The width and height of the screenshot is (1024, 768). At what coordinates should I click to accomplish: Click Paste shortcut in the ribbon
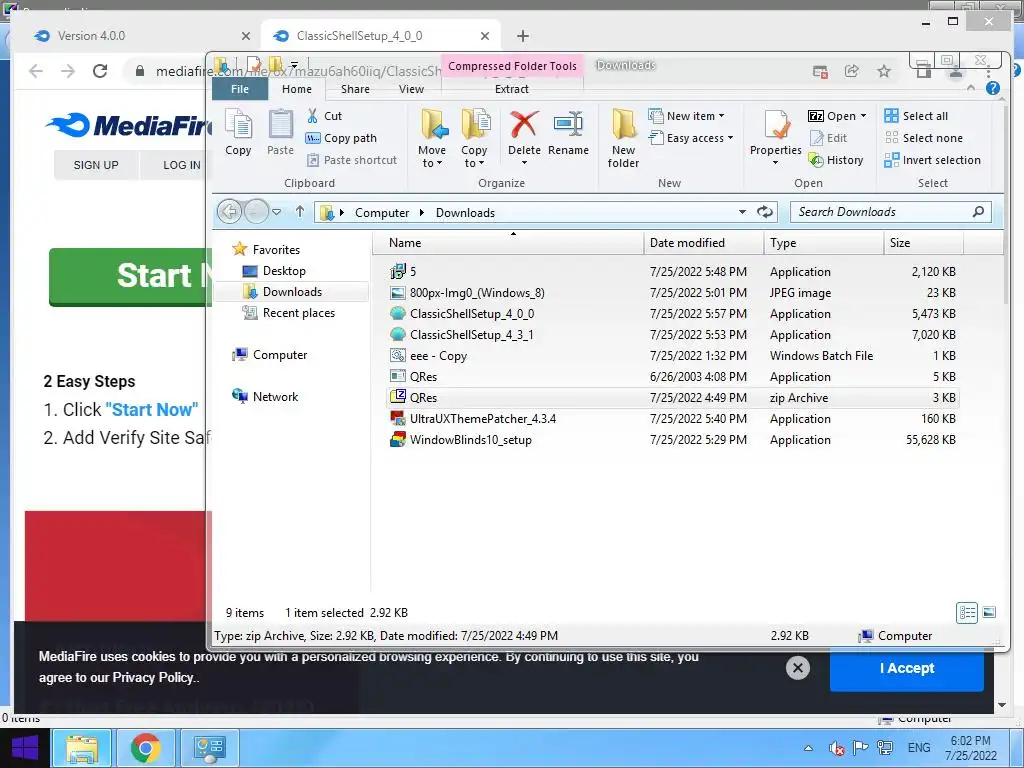click(352, 160)
